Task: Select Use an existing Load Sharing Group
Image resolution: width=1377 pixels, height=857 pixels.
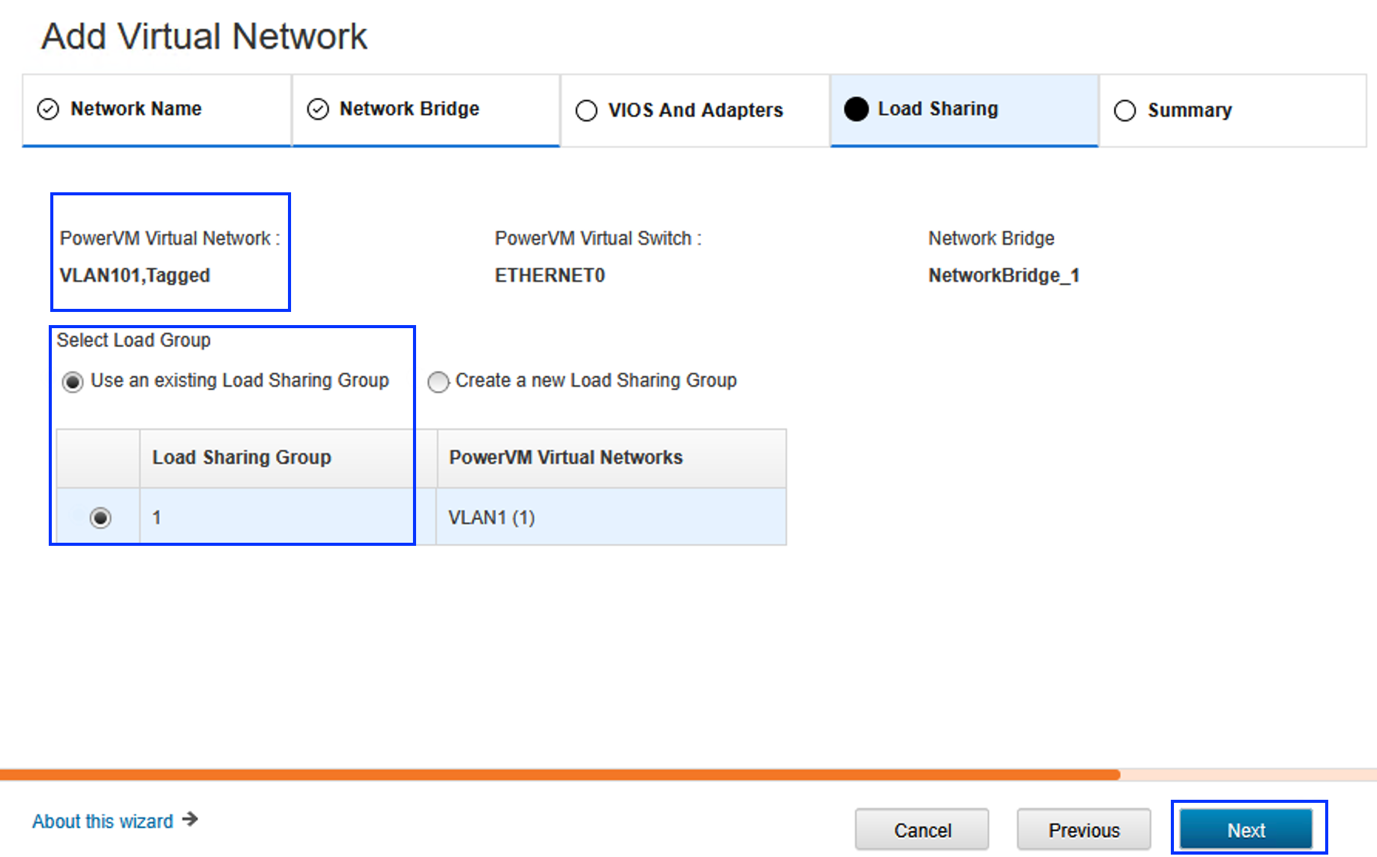Action: 73,382
